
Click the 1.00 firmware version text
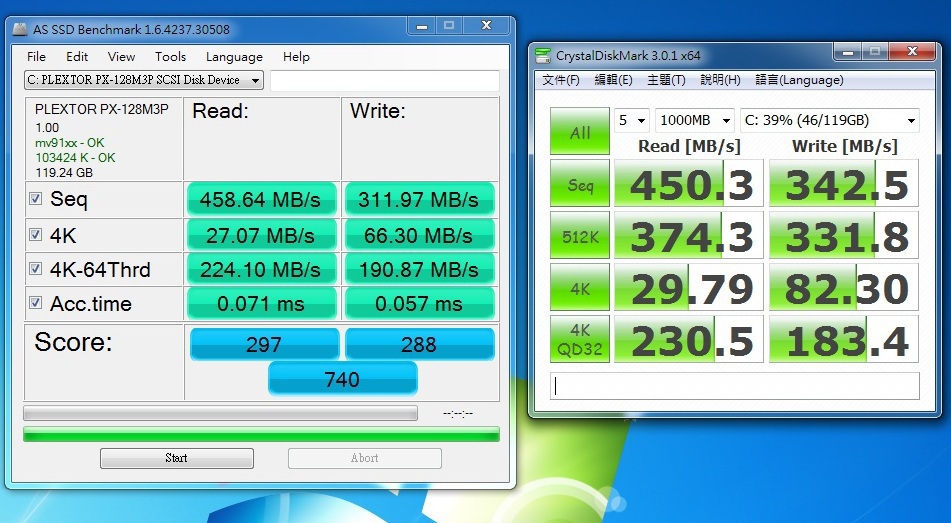(x=47, y=127)
